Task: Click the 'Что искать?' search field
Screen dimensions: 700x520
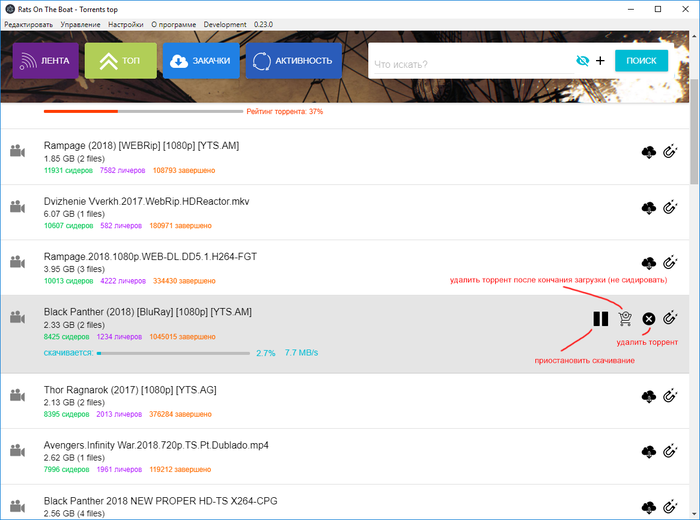Action: tap(470, 64)
